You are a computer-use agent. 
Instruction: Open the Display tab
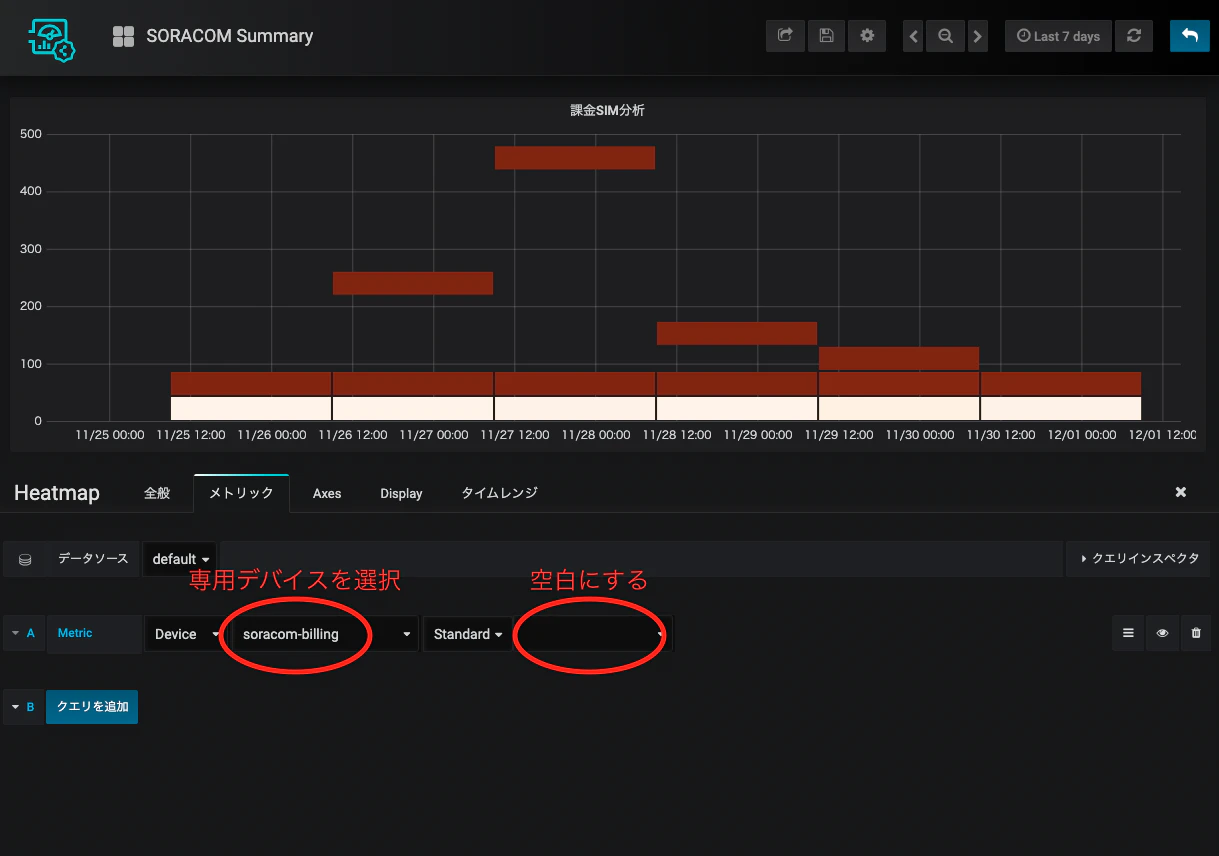coord(401,493)
